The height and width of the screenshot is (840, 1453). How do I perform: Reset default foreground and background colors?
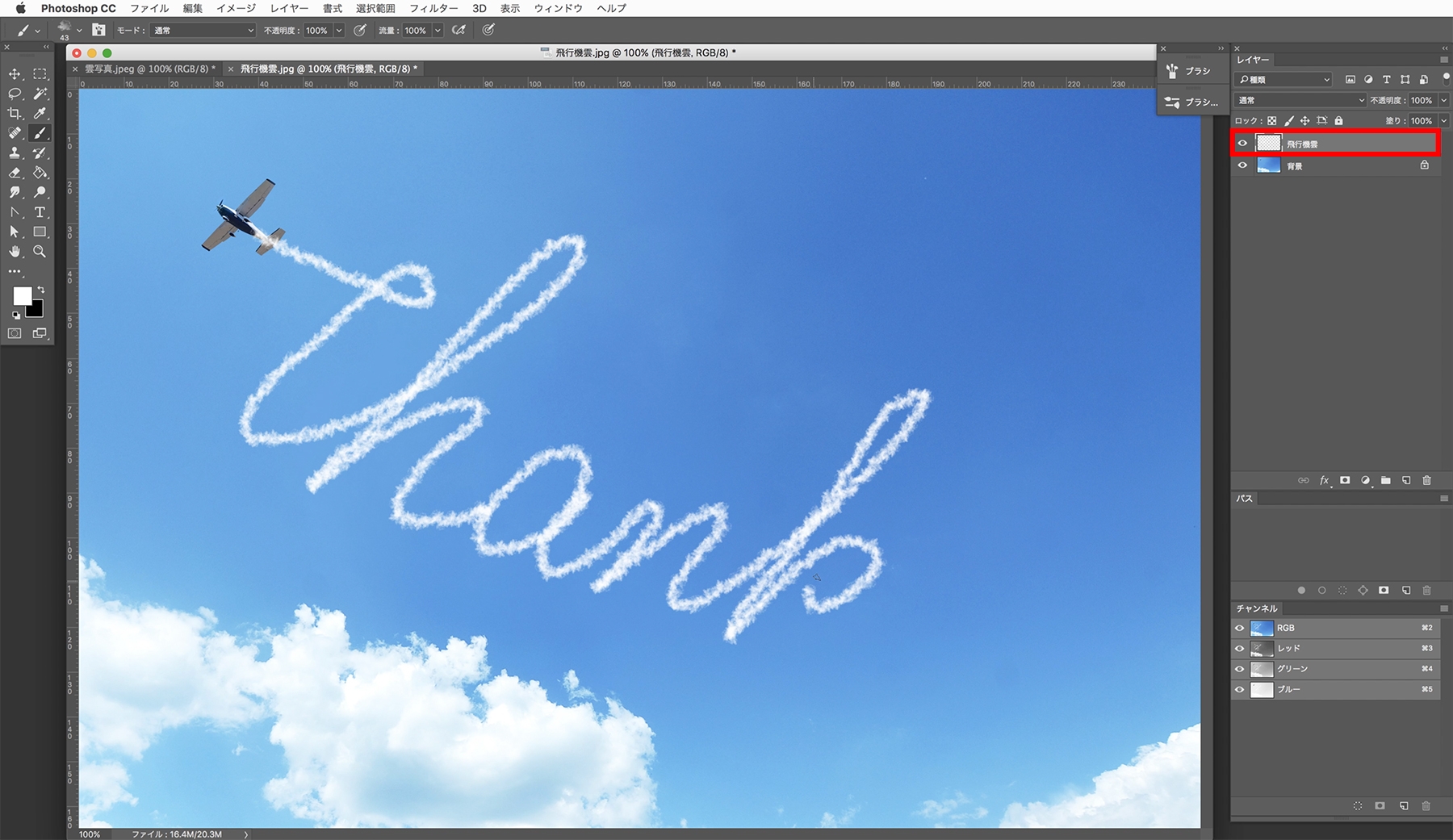[x=16, y=316]
